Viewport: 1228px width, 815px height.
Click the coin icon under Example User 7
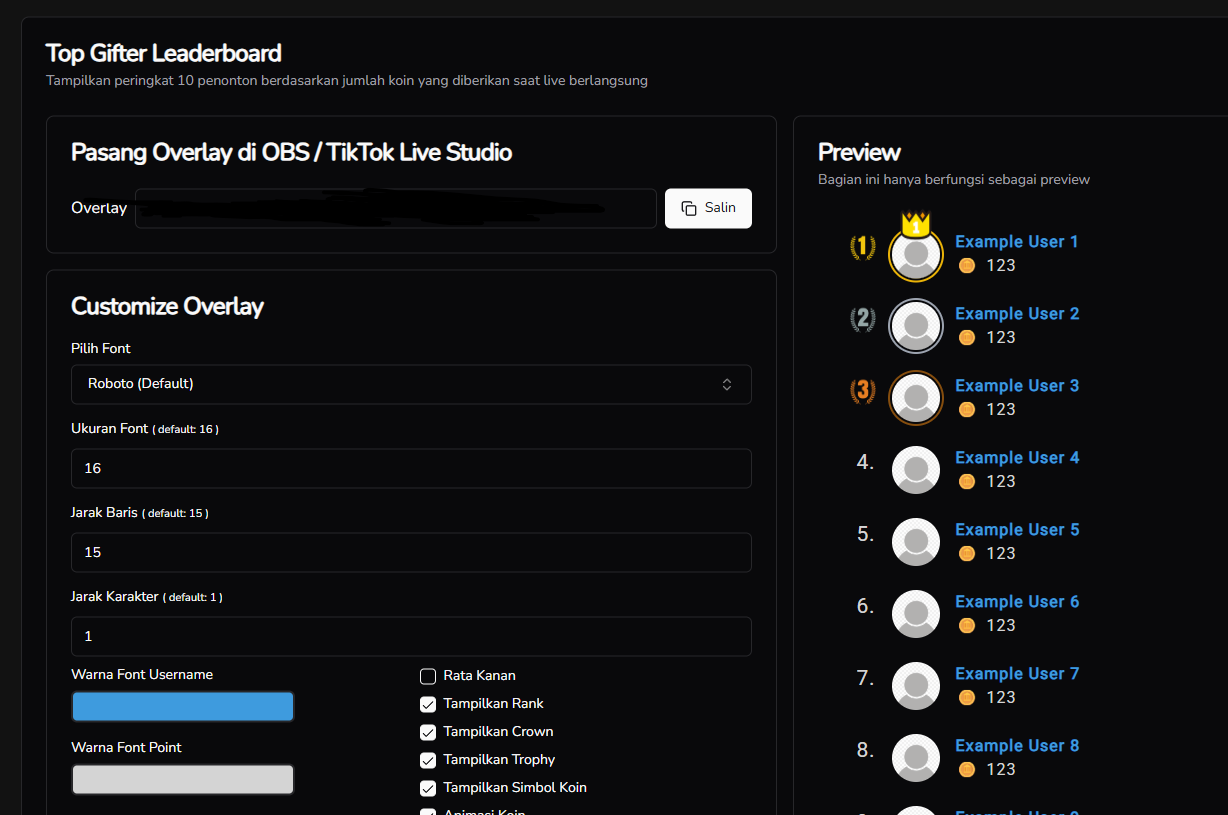click(x=966, y=697)
